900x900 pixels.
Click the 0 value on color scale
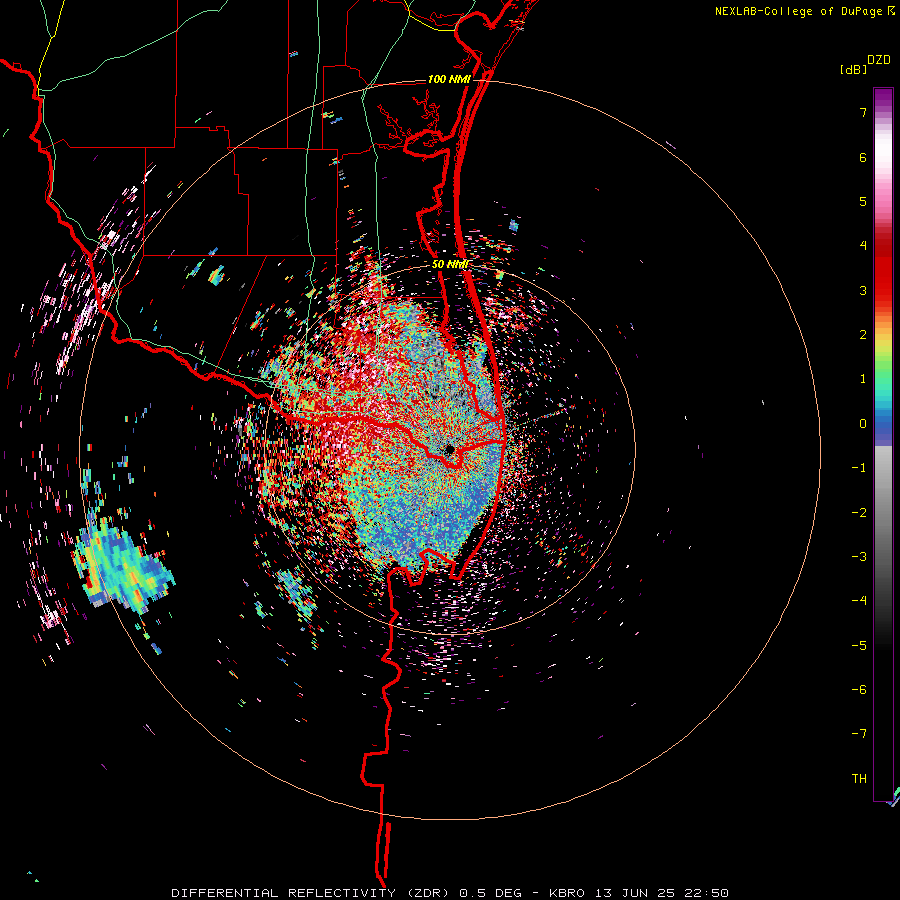click(x=863, y=424)
